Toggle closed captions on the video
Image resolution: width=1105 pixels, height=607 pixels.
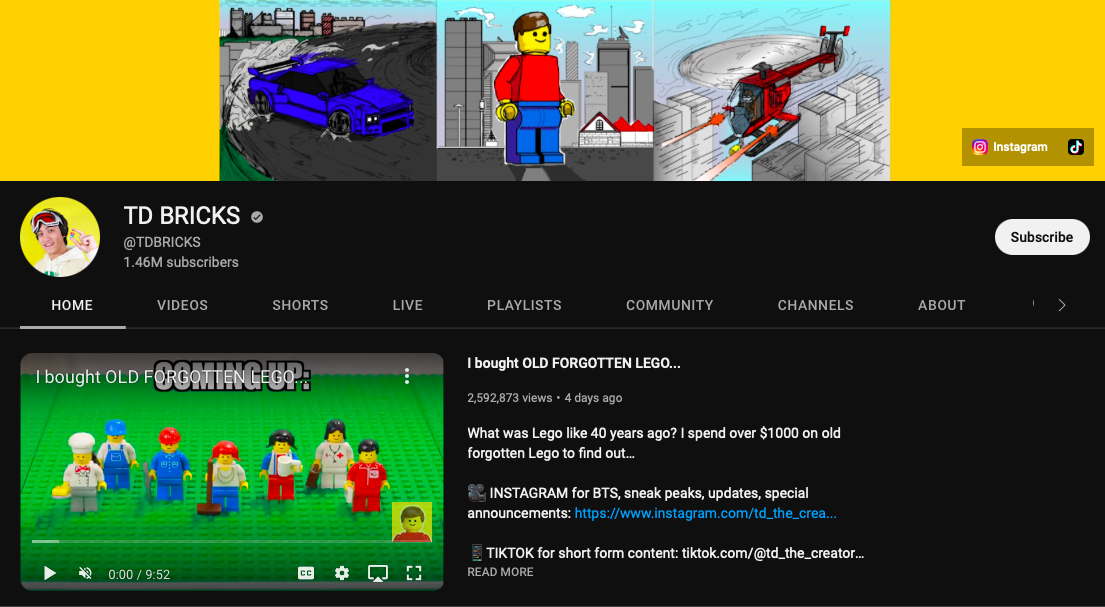(x=306, y=573)
